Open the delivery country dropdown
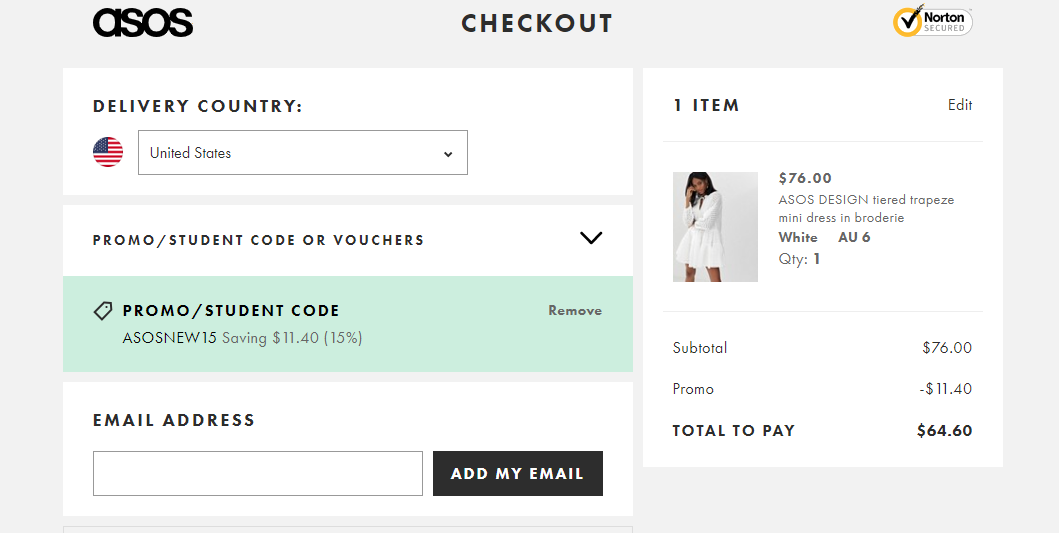The width and height of the screenshot is (1059, 533). tap(302, 153)
